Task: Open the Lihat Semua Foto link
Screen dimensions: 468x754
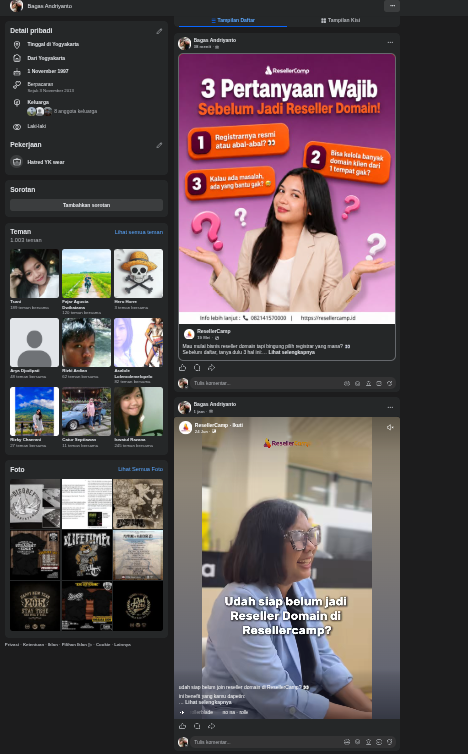Action: tap(140, 469)
